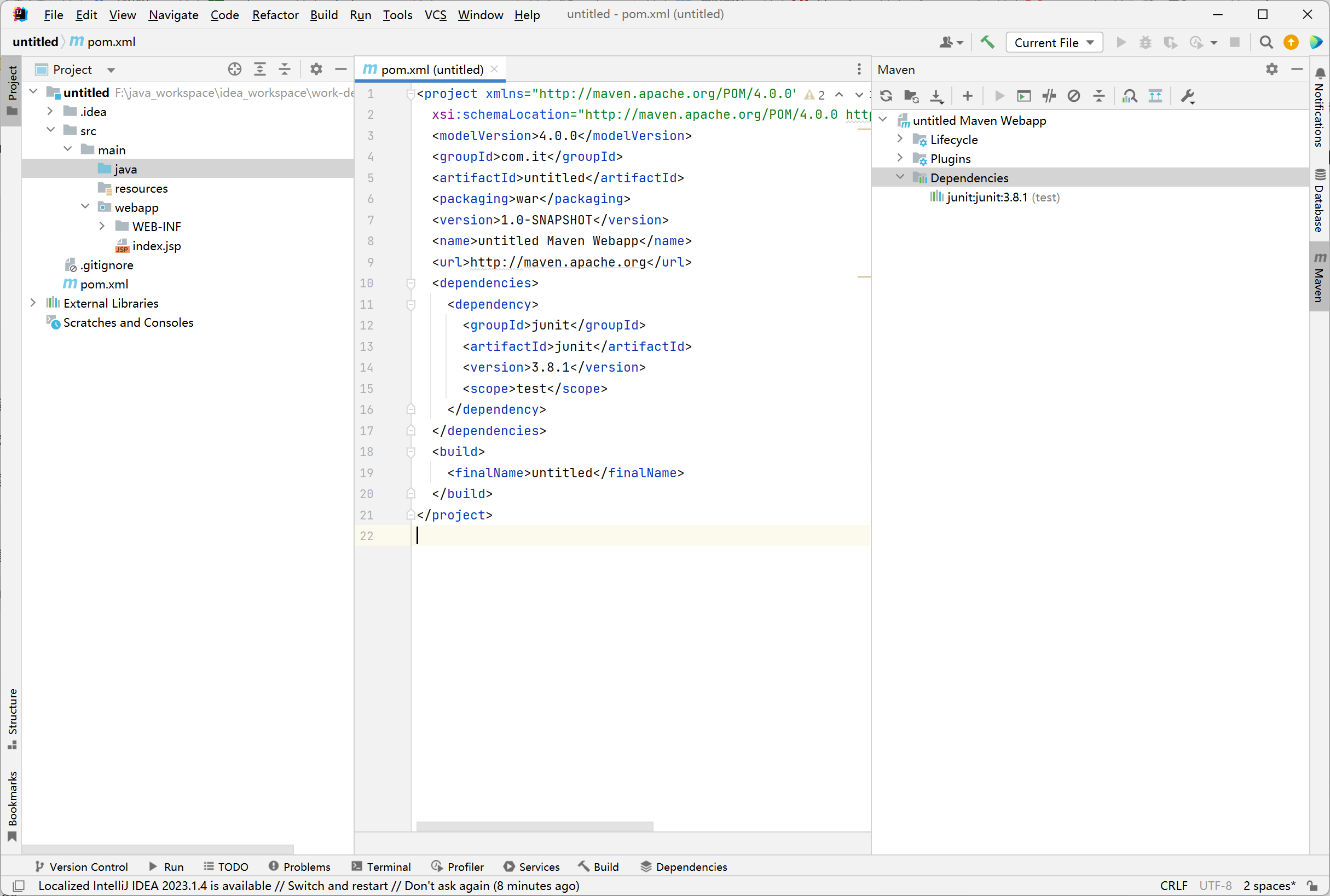Collapse the untitled project root node
Image resolution: width=1330 pixels, height=896 pixels.
[x=33, y=91]
